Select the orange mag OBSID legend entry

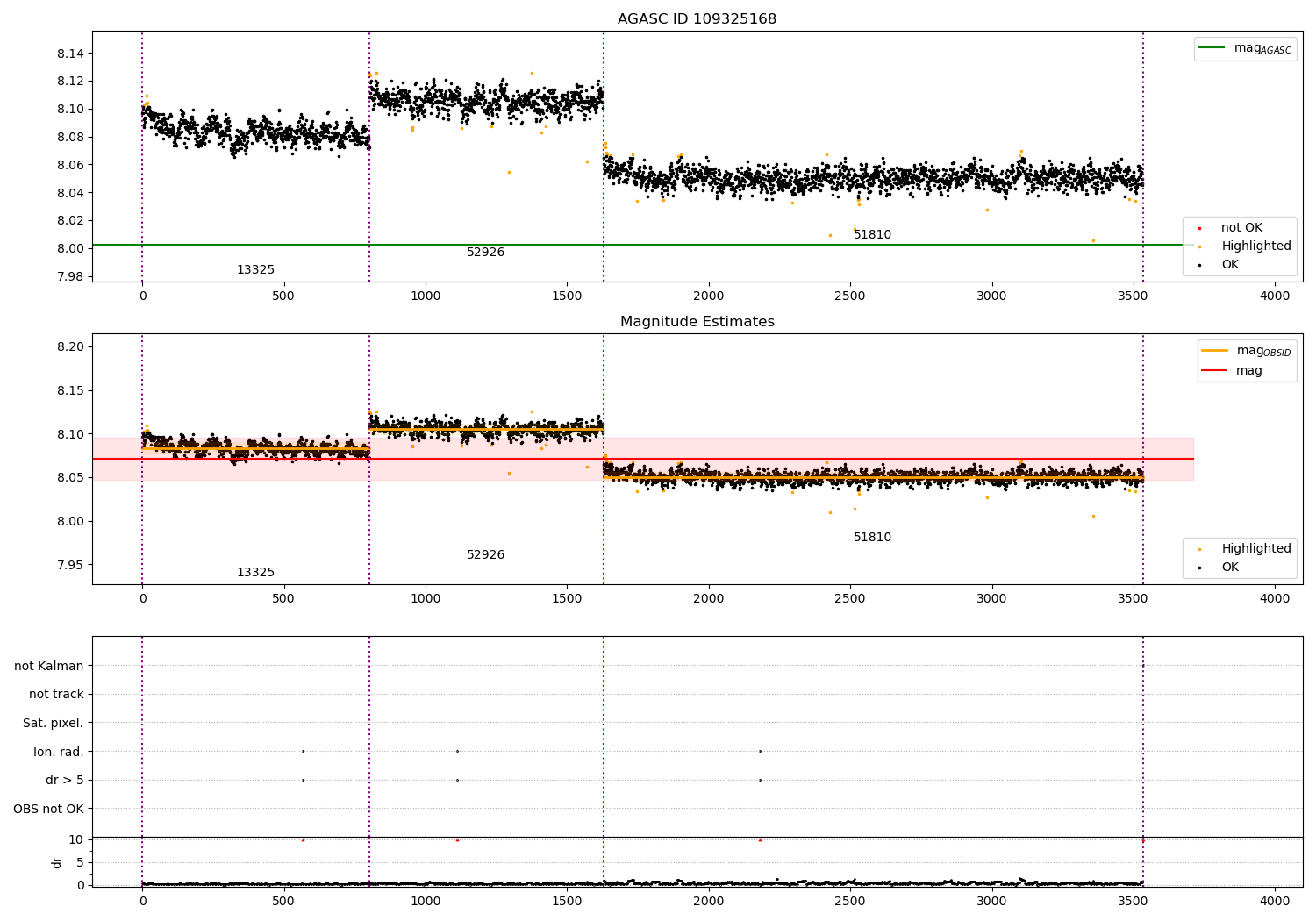click(1247, 351)
